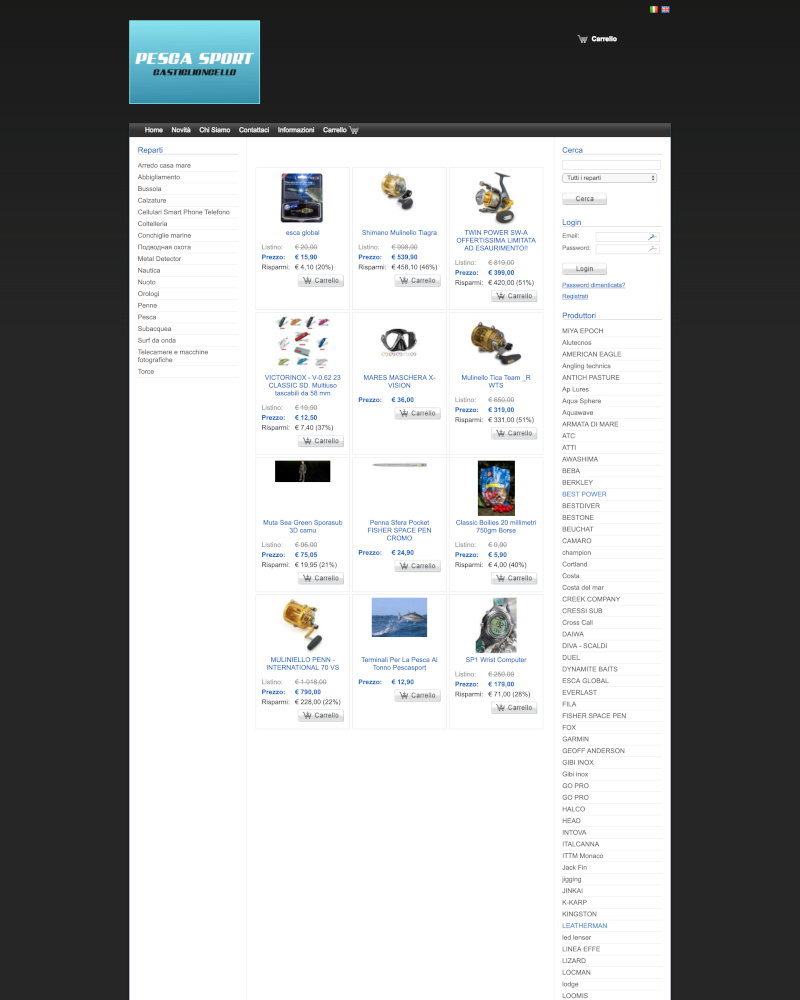
Task: Add Shimano Mulinello Tiagra to Carrello
Action: 417,281
